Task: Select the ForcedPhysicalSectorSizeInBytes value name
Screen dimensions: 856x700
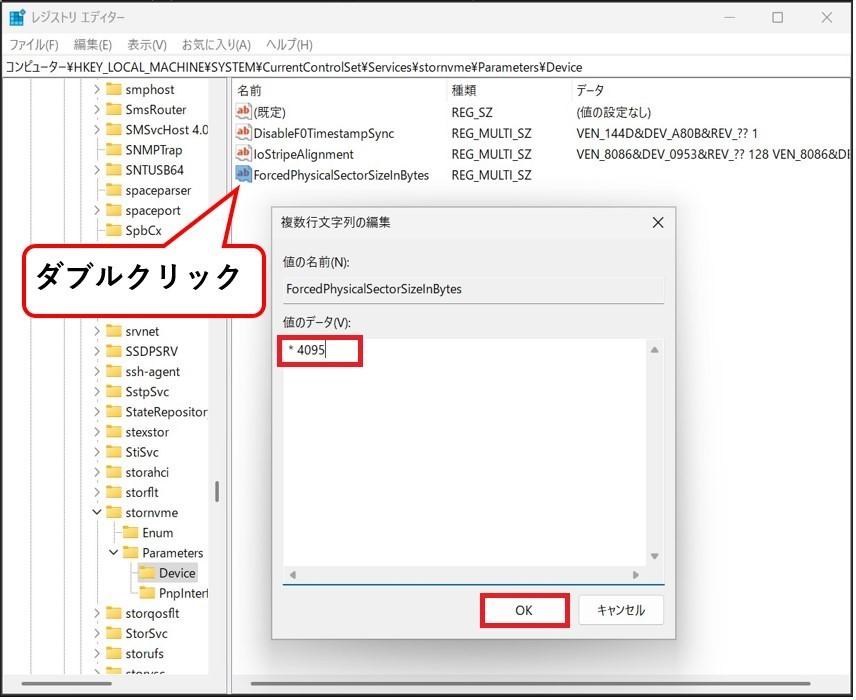Action: pos(341,175)
